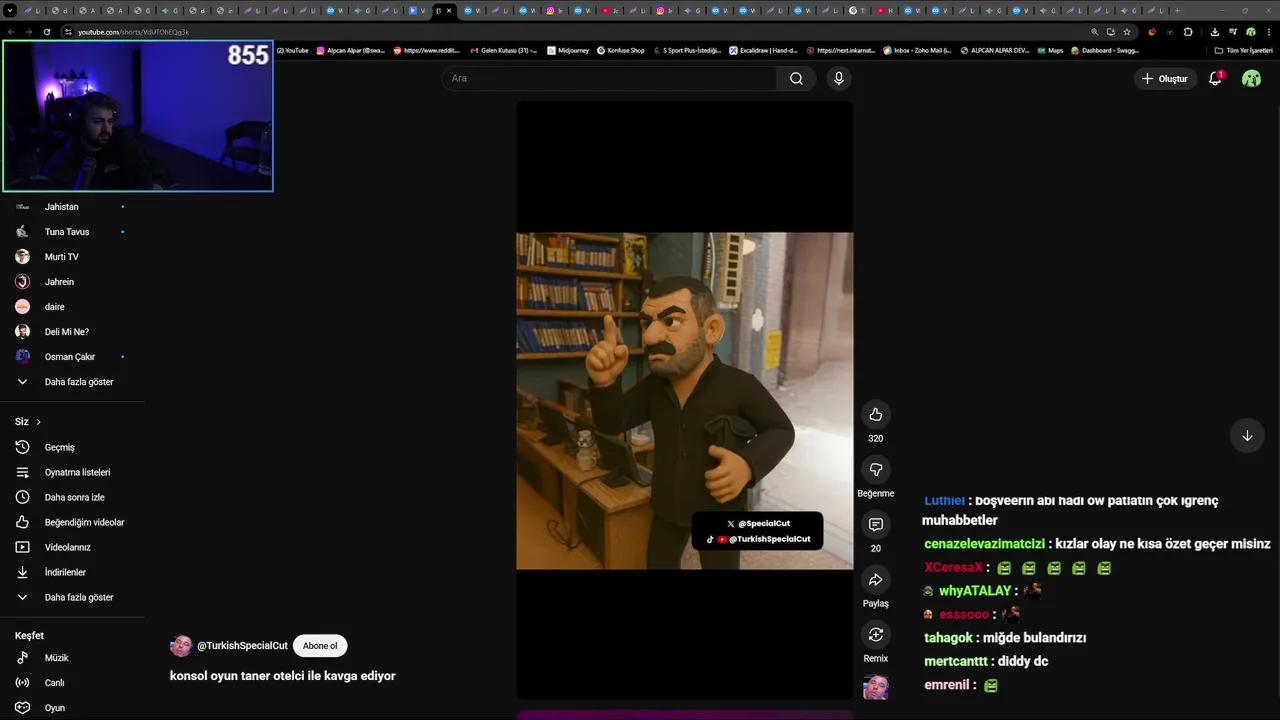This screenshot has height=720, width=1280.
Task: Reload the page
Action: (x=47, y=32)
